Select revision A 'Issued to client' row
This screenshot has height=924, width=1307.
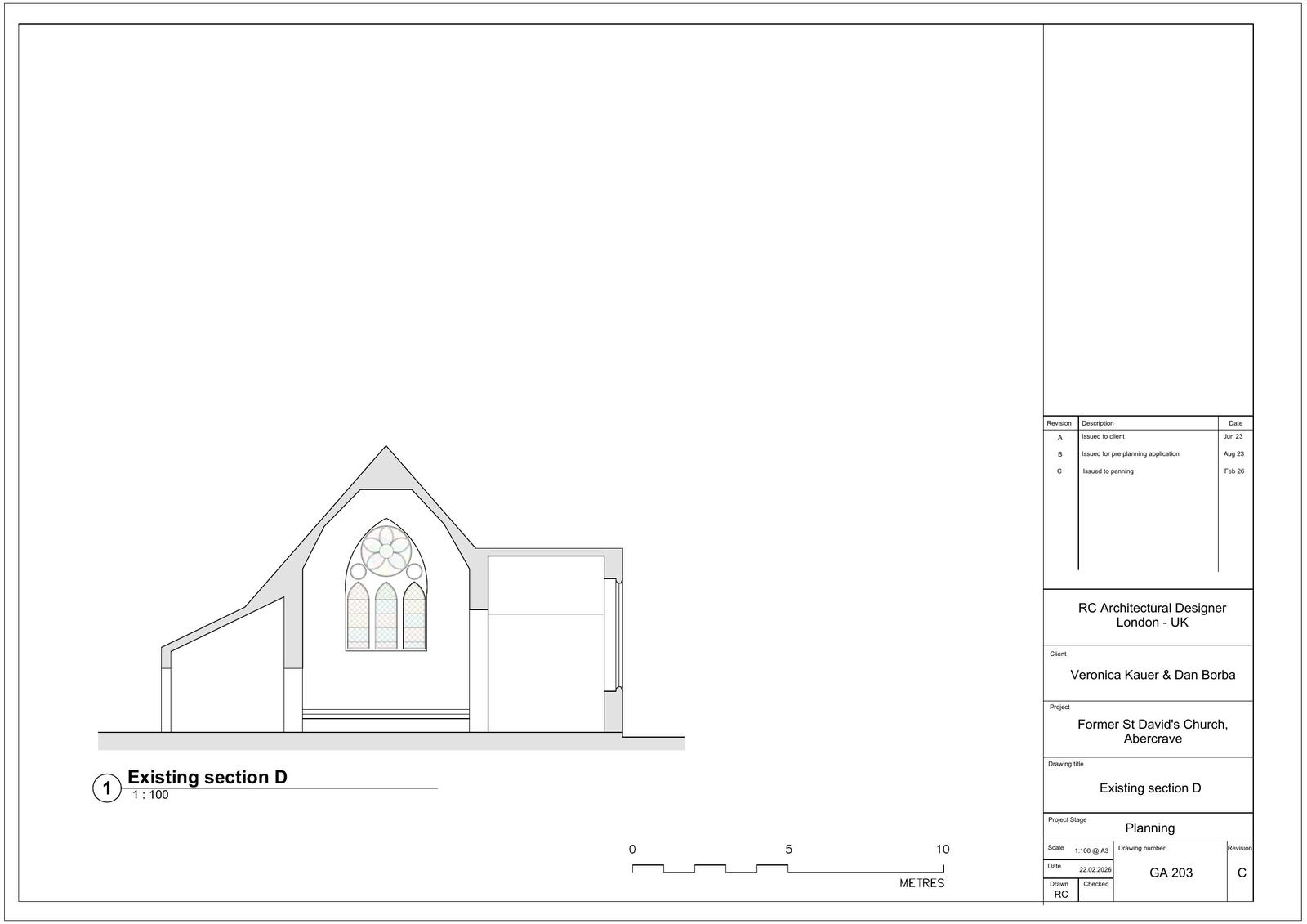tap(1103, 437)
